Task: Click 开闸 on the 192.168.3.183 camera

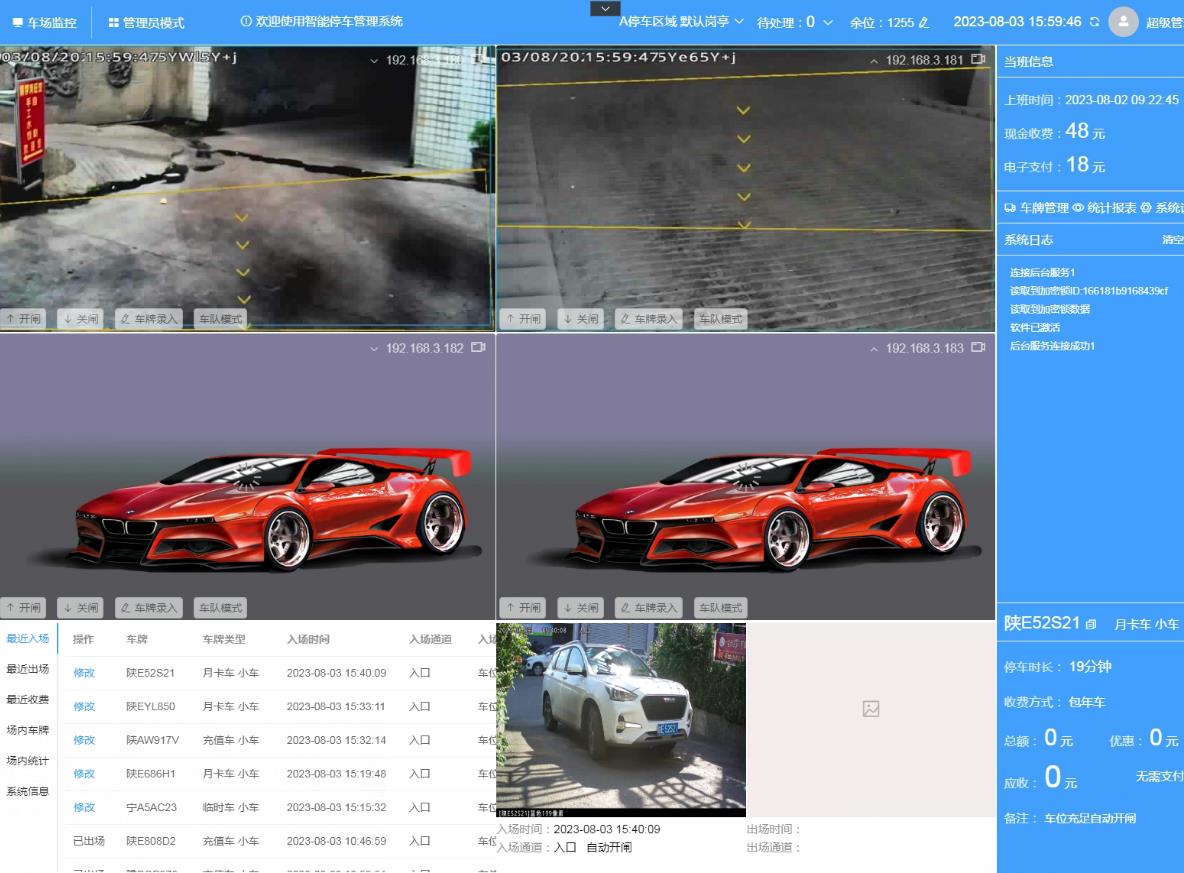Action: (x=523, y=607)
